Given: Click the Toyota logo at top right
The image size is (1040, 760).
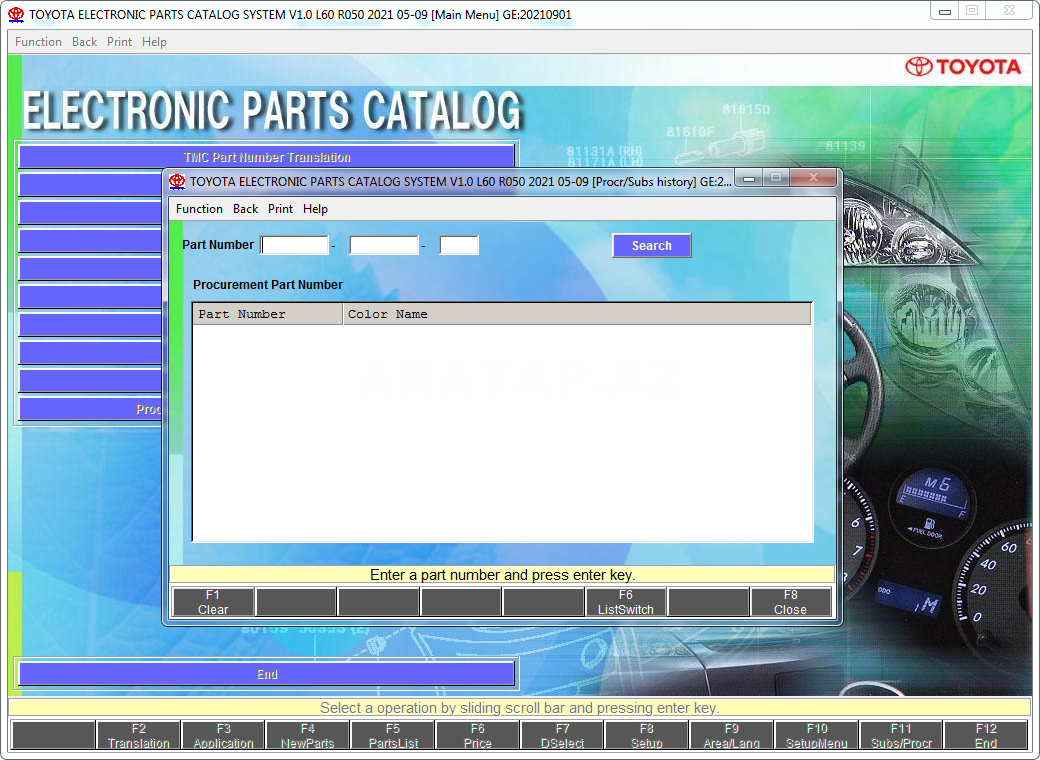Looking at the screenshot, I should (x=963, y=66).
